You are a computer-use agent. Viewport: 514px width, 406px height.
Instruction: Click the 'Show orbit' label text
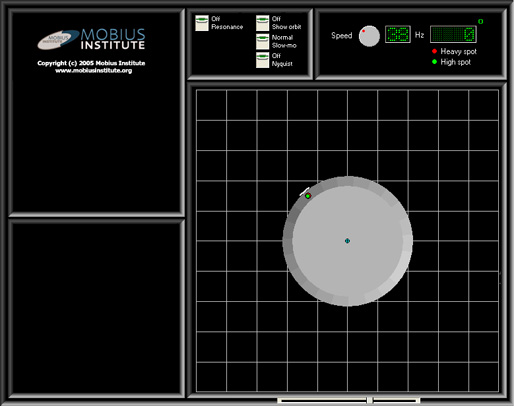pos(287,27)
